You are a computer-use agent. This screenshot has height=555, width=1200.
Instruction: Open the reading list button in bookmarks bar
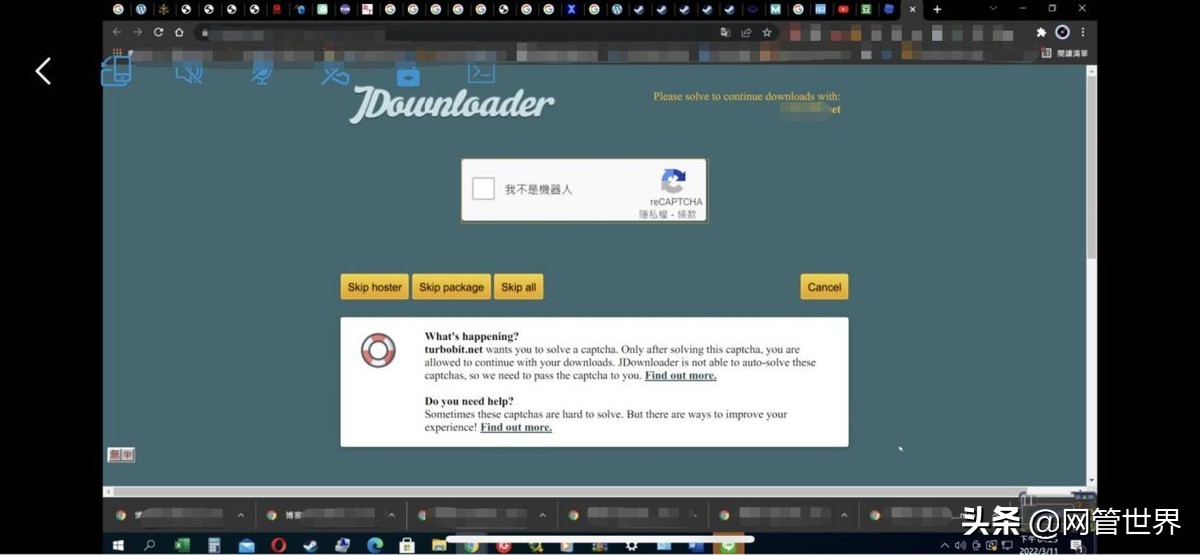point(1067,53)
